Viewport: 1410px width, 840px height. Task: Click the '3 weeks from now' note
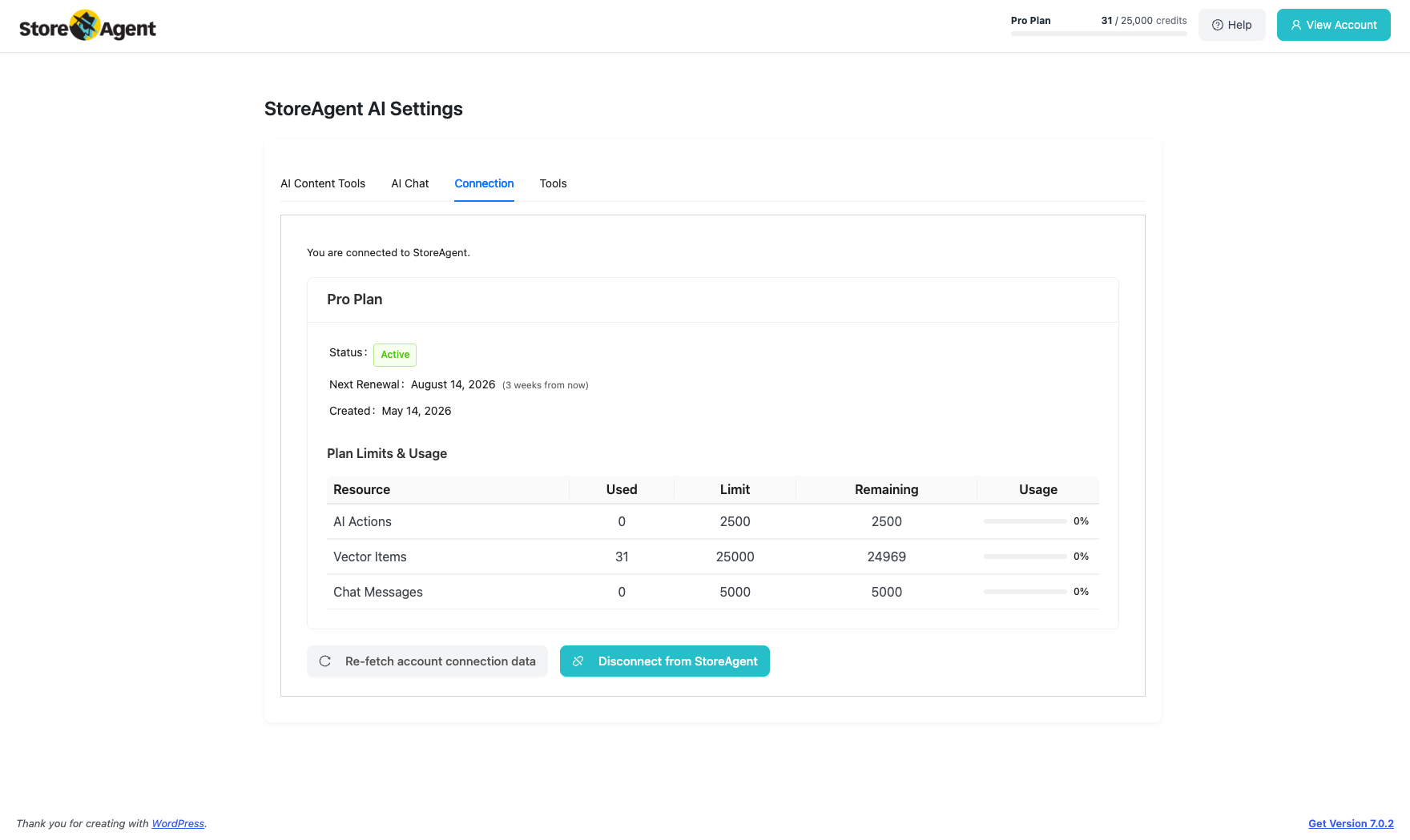[x=546, y=385]
